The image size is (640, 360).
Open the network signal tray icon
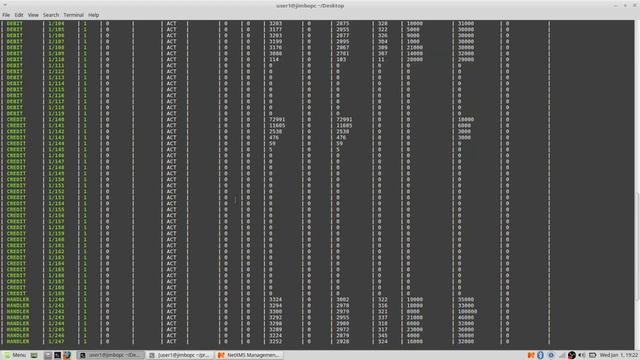[562, 355]
